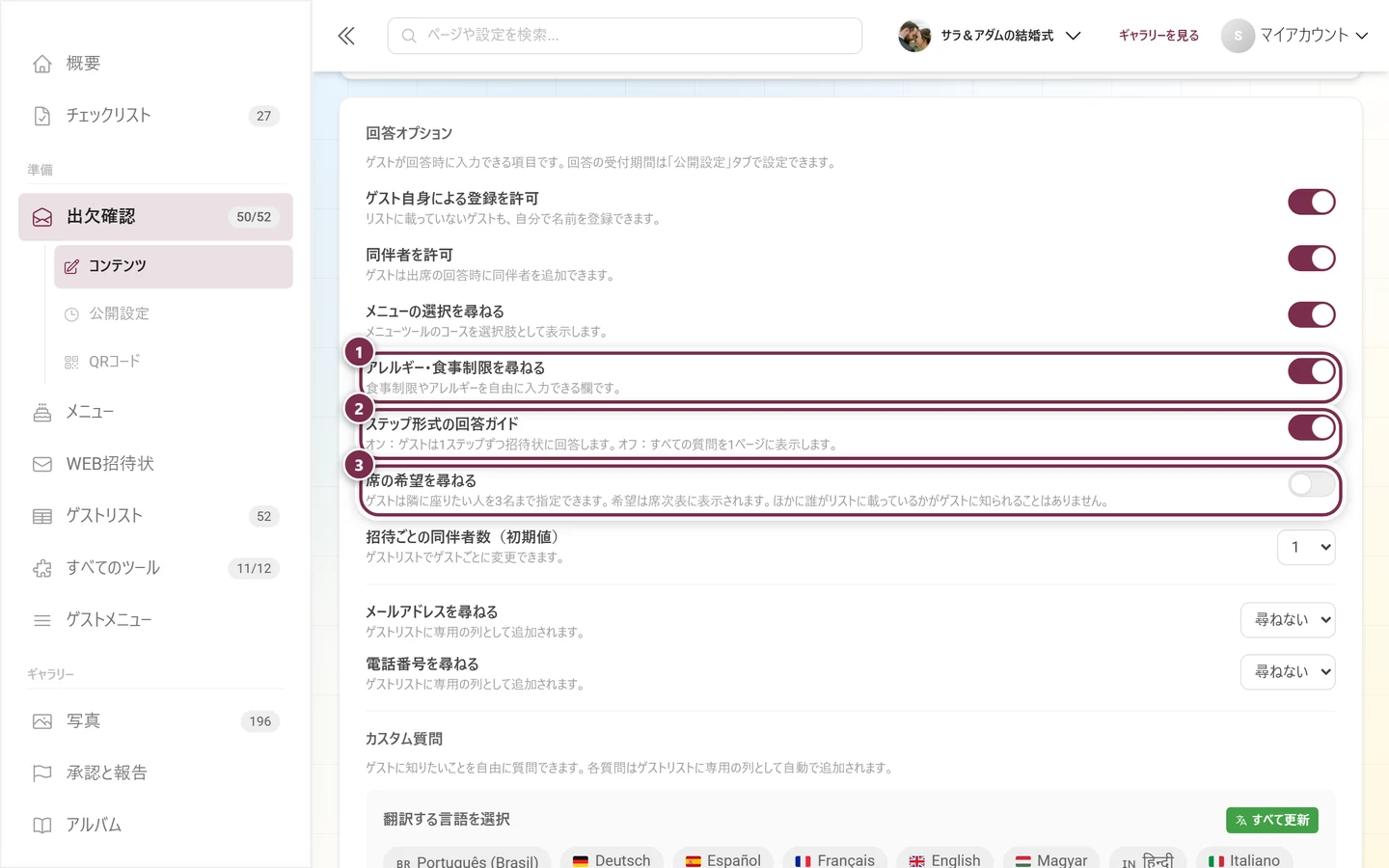Click the mail icon beside WEB招待状
1389x868 pixels.
[42, 465]
